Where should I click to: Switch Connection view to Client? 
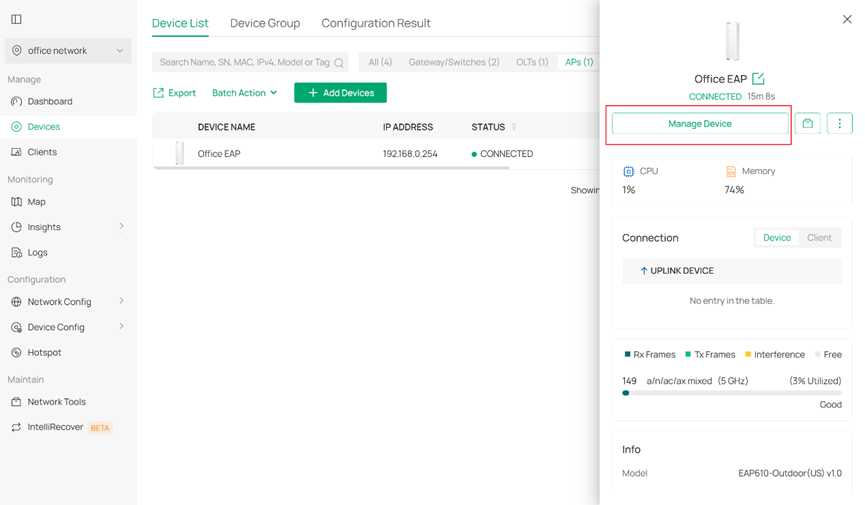point(819,238)
